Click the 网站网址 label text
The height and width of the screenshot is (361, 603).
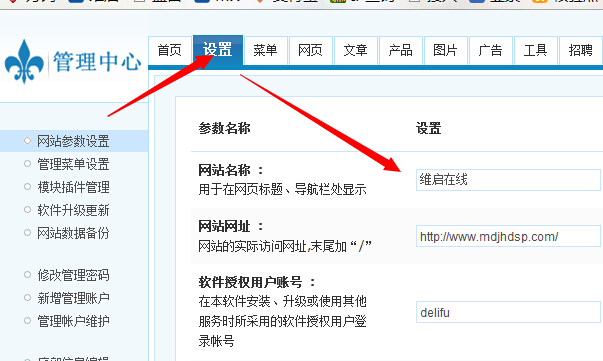[x=231, y=226]
